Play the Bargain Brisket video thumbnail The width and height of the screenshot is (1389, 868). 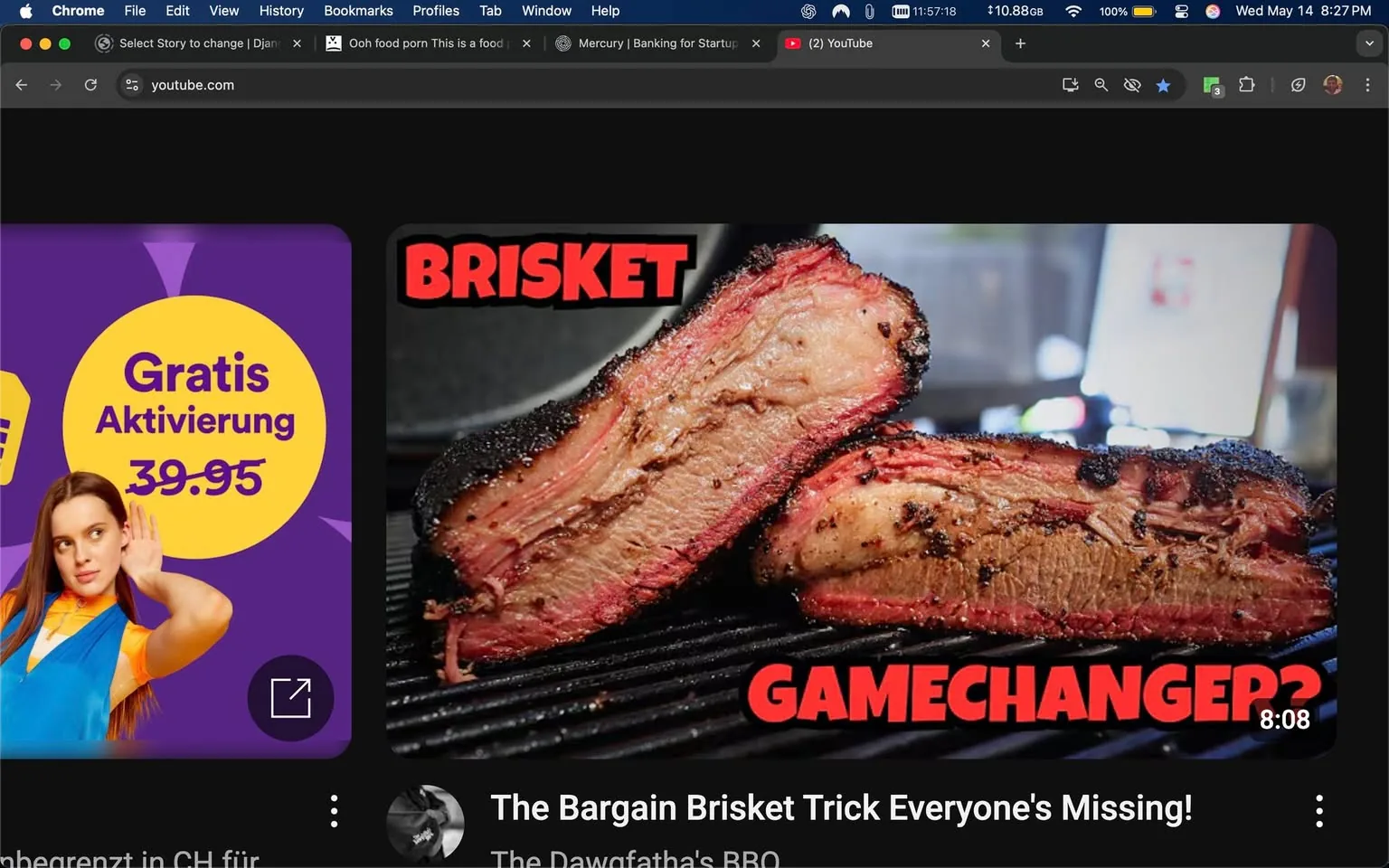pyautogui.click(x=861, y=488)
